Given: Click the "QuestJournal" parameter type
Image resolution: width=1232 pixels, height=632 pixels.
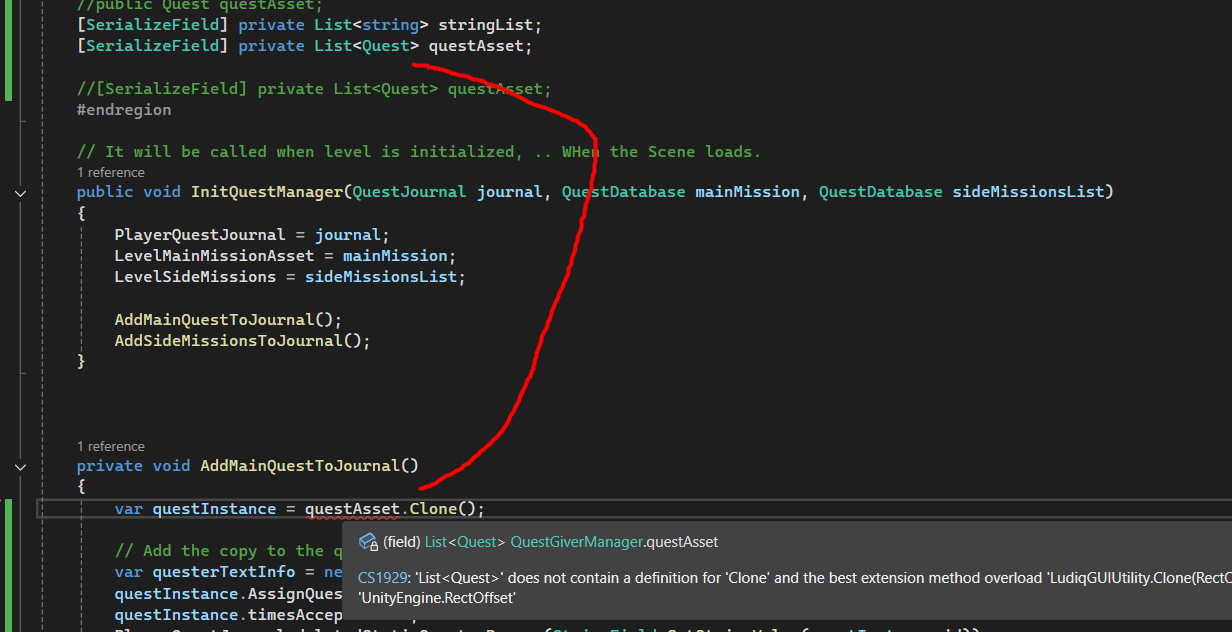Looking at the screenshot, I should [x=409, y=191].
